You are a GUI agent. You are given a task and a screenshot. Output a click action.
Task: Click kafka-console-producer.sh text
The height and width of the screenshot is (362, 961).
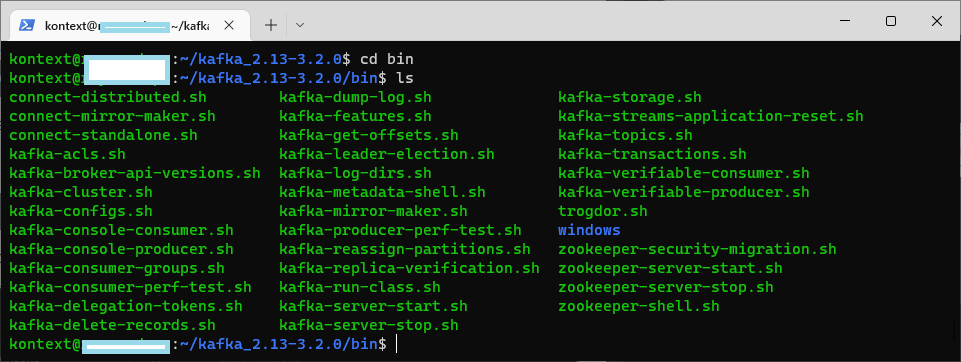pos(121,249)
